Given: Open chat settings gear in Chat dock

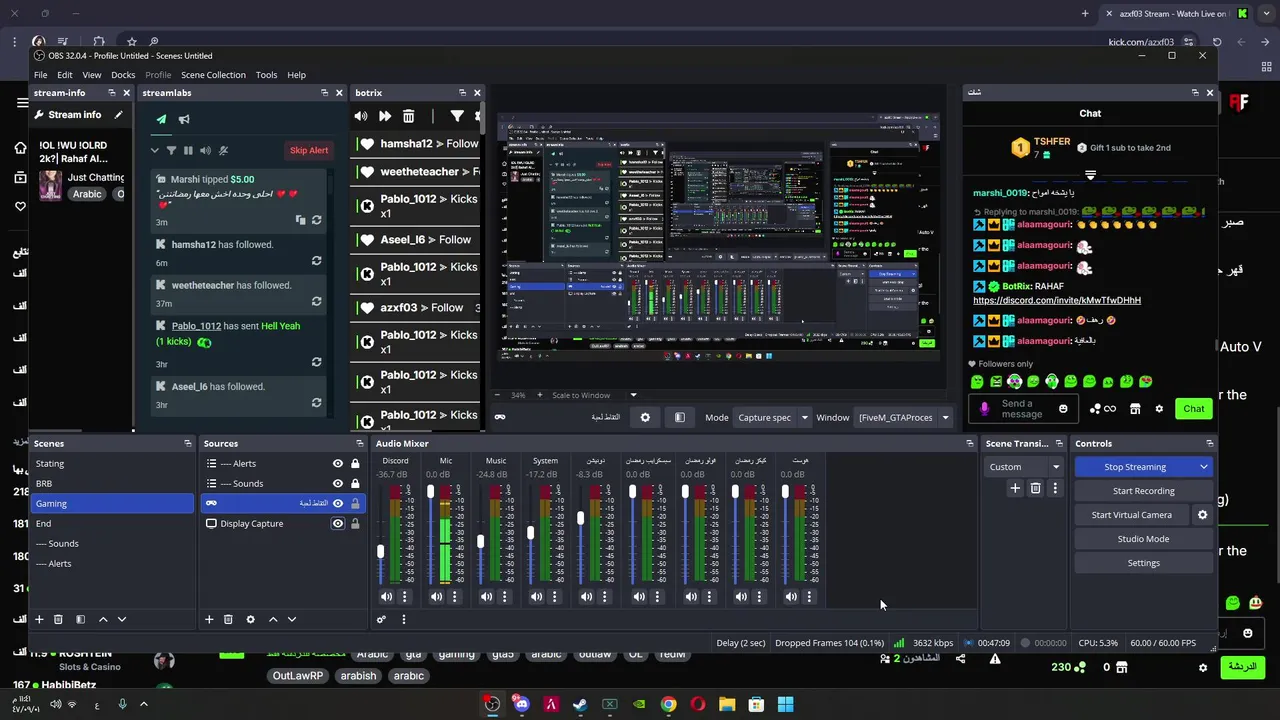Looking at the screenshot, I should [1159, 408].
